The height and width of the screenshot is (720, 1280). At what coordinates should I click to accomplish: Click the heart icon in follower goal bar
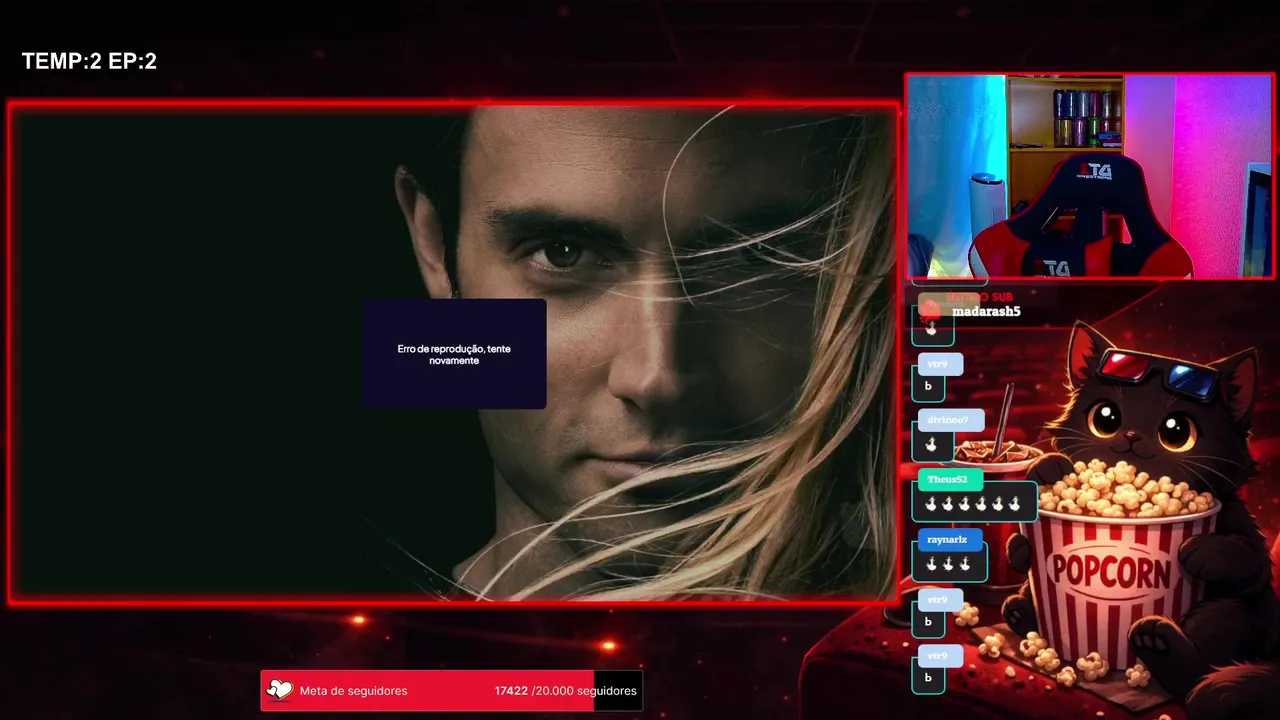tap(279, 690)
